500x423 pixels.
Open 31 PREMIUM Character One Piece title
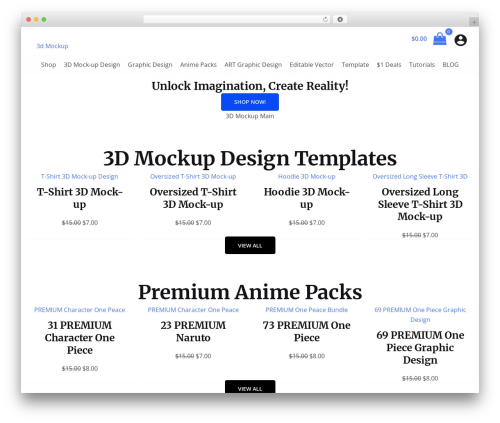click(x=80, y=338)
